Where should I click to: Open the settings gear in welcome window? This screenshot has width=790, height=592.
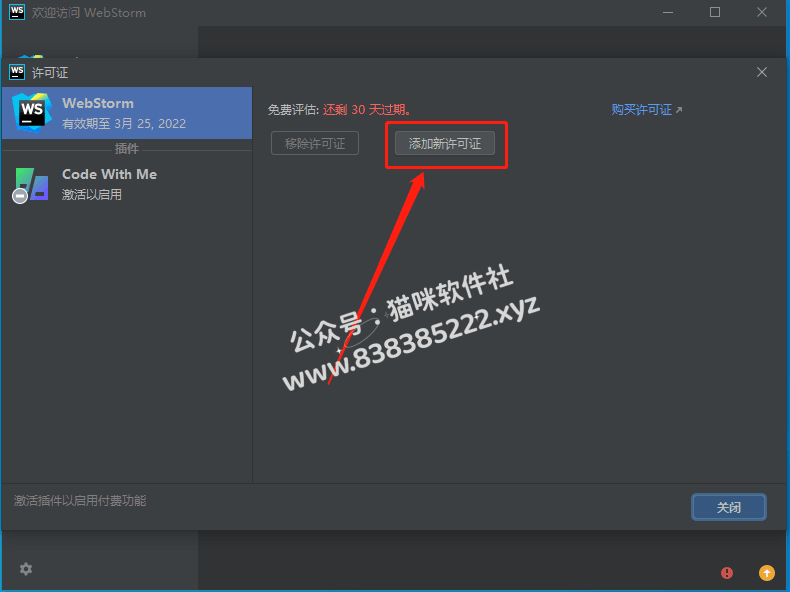tap(26, 569)
